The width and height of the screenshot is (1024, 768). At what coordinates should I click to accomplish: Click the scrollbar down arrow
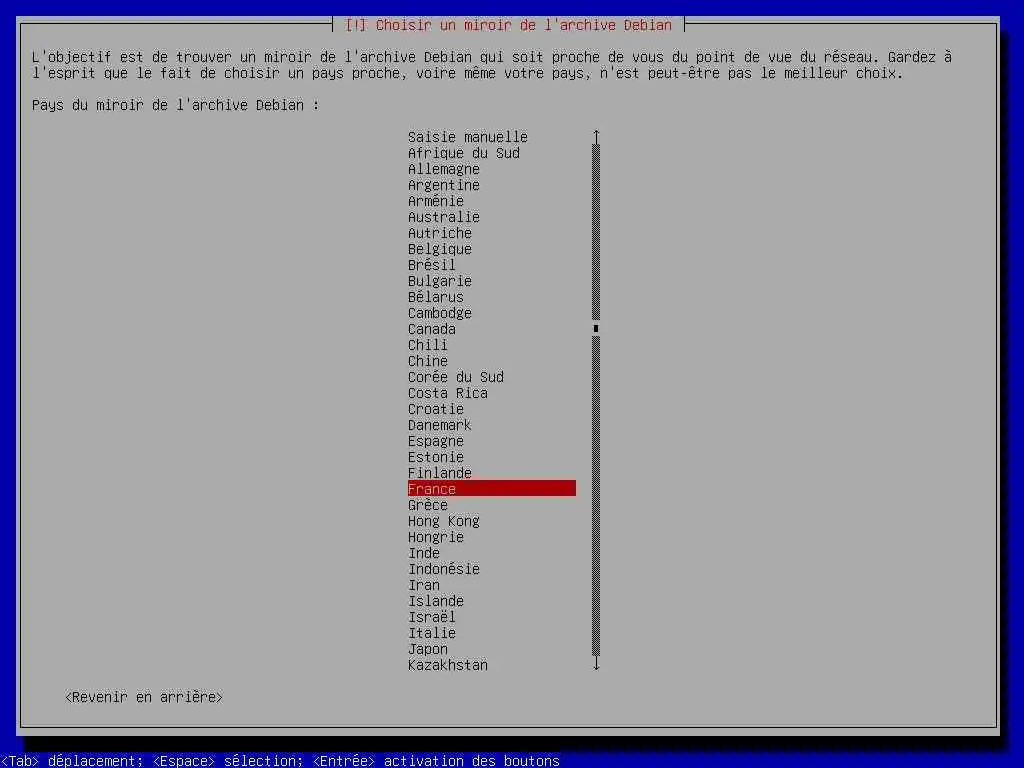tap(596, 664)
